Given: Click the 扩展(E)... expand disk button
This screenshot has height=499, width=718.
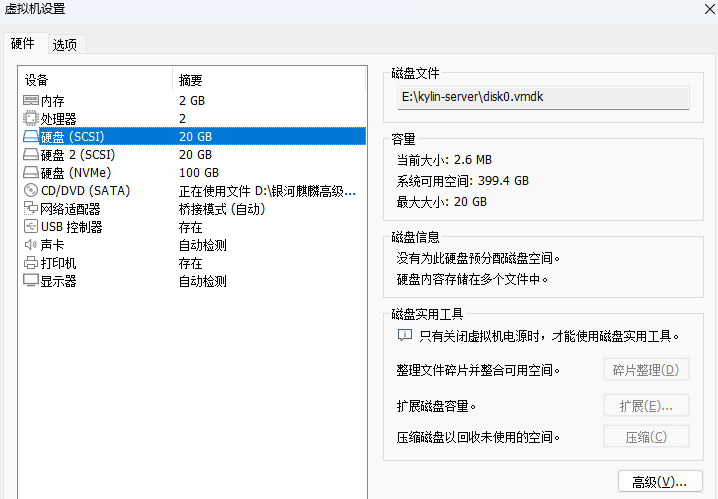Looking at the screenshot, I should pyautogui.click(x=646, y=406).
